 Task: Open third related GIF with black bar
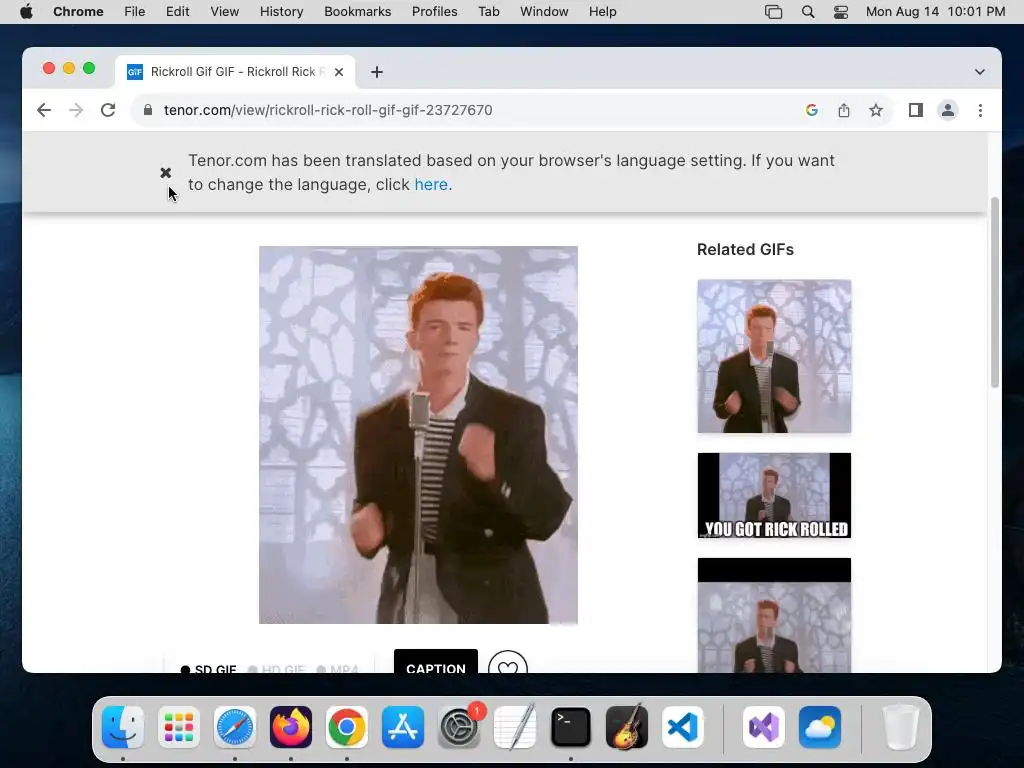pyautogui.click(x=774, y=615)
